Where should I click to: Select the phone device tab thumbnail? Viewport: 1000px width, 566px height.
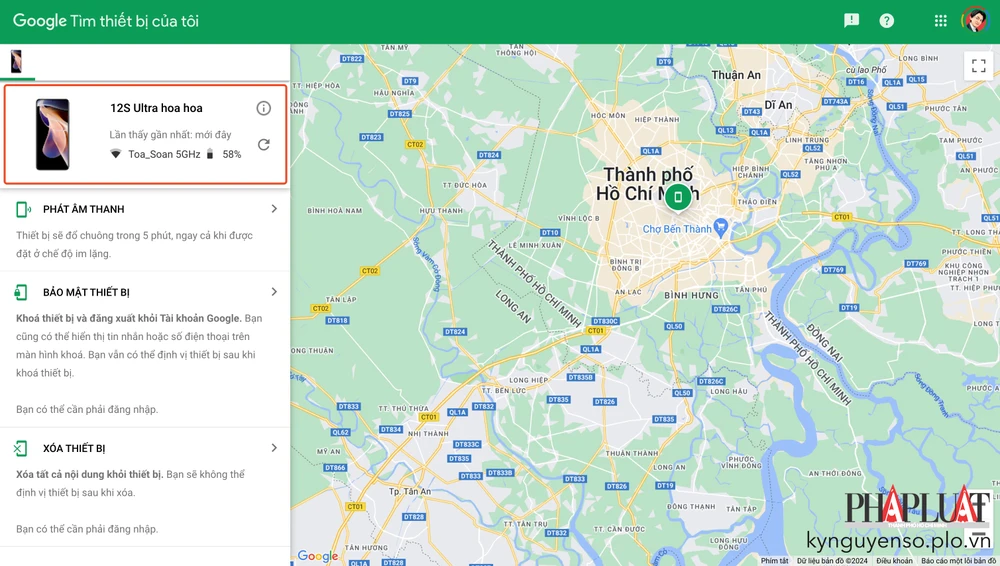click(x=17, y=62)
